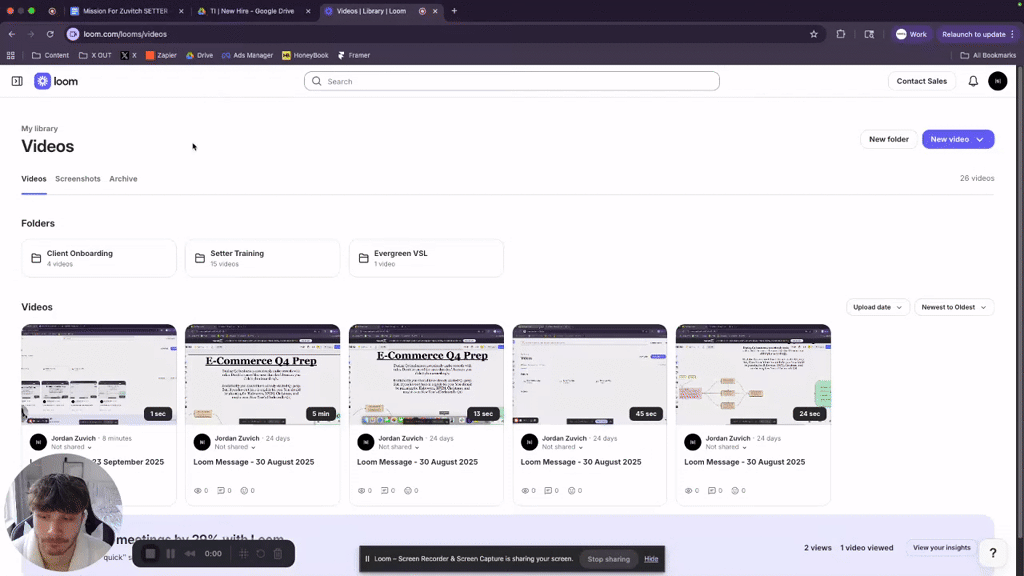Image resolution: width=1024 pixels, height=576 pixels.
Task: Click Stop sharing in the banner
Action: pos(608,559)
